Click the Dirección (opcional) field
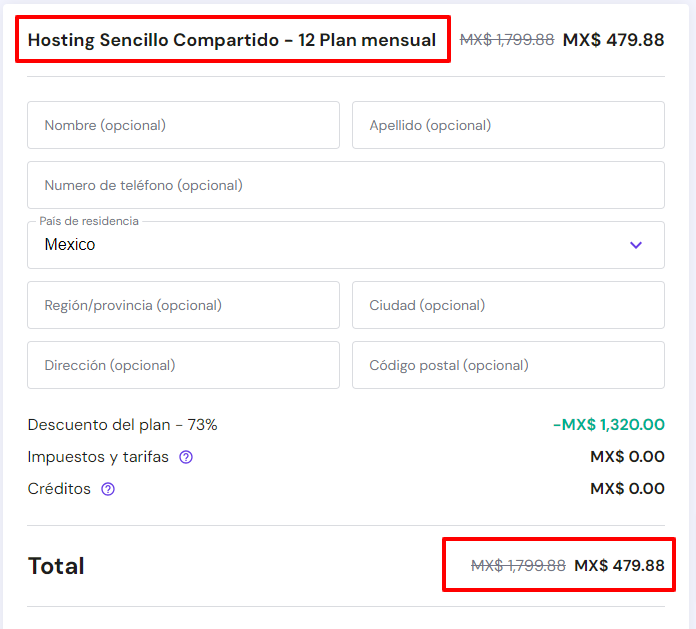 [183, 365]
